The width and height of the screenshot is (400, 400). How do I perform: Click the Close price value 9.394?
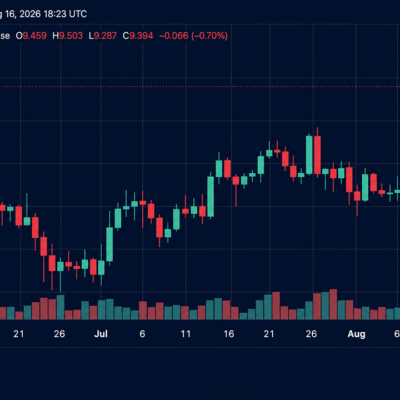(x=141, y=36)
